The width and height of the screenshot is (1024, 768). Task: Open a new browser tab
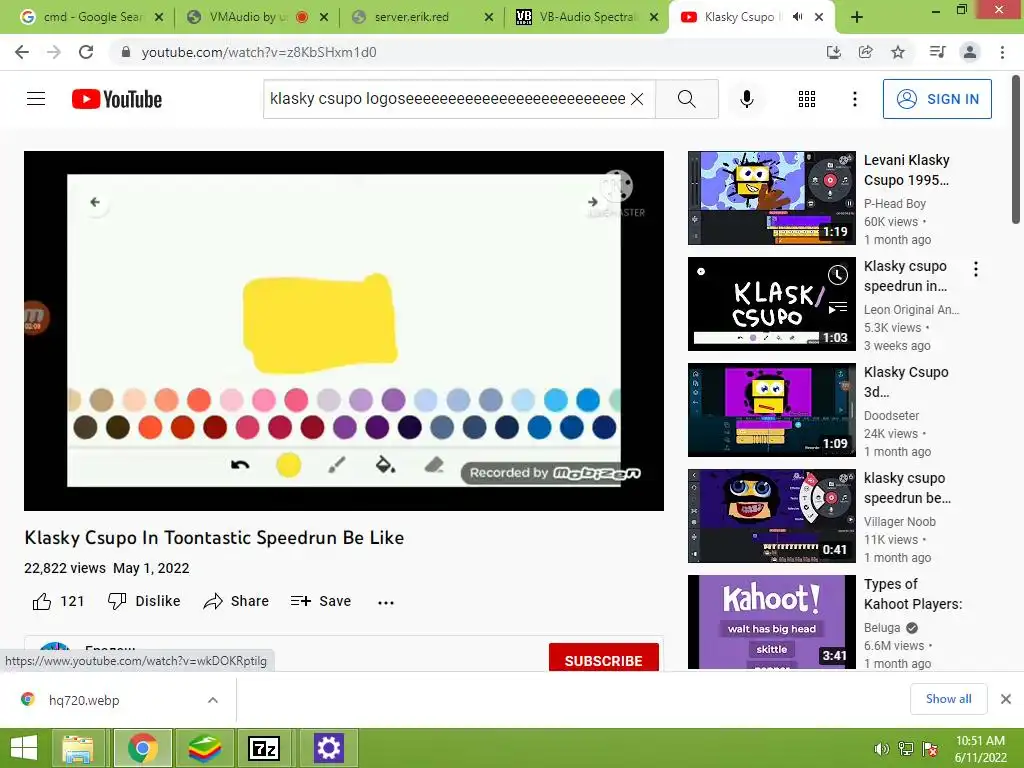(x=857, y=17)
